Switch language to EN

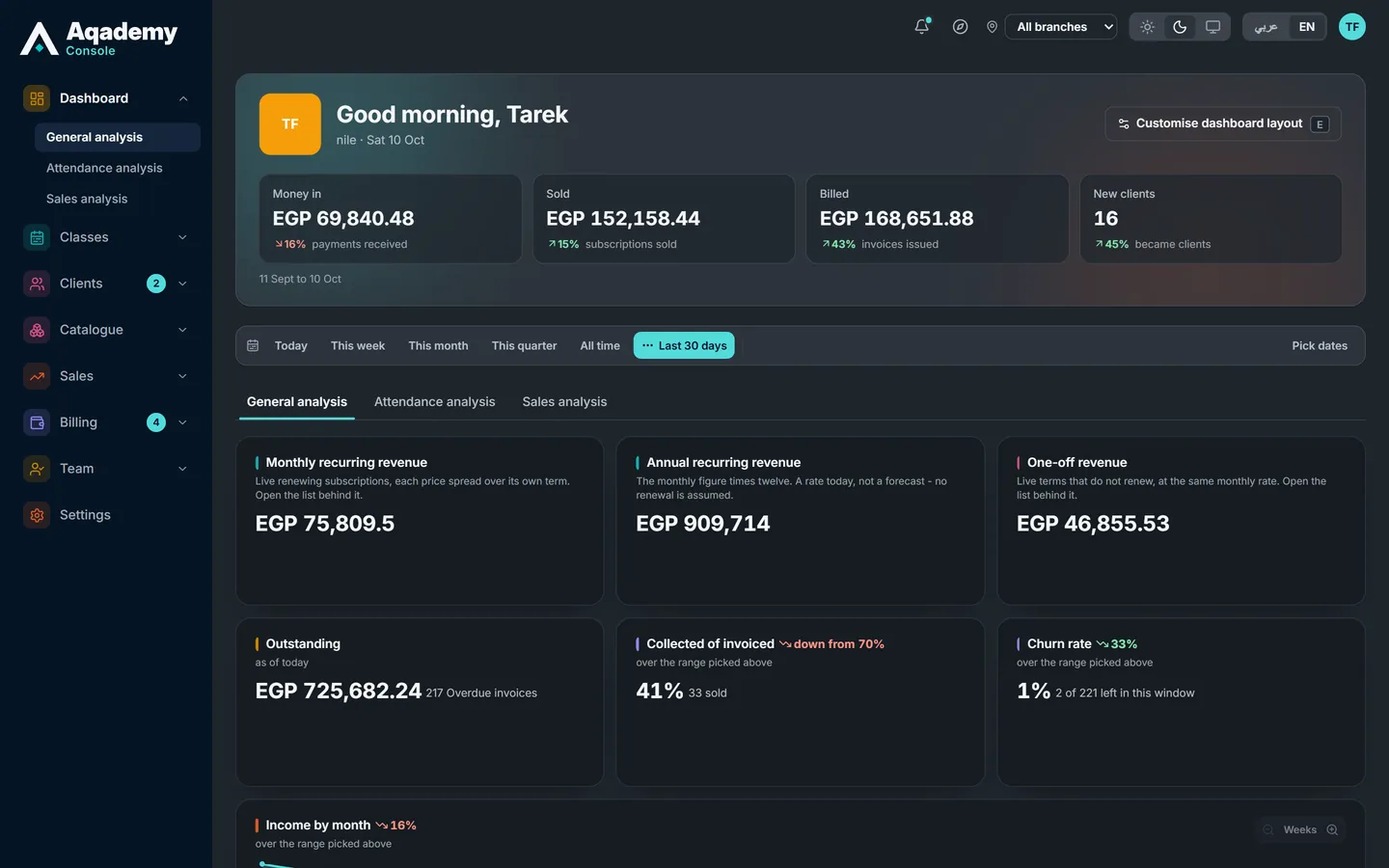[x=1307, y=27]
